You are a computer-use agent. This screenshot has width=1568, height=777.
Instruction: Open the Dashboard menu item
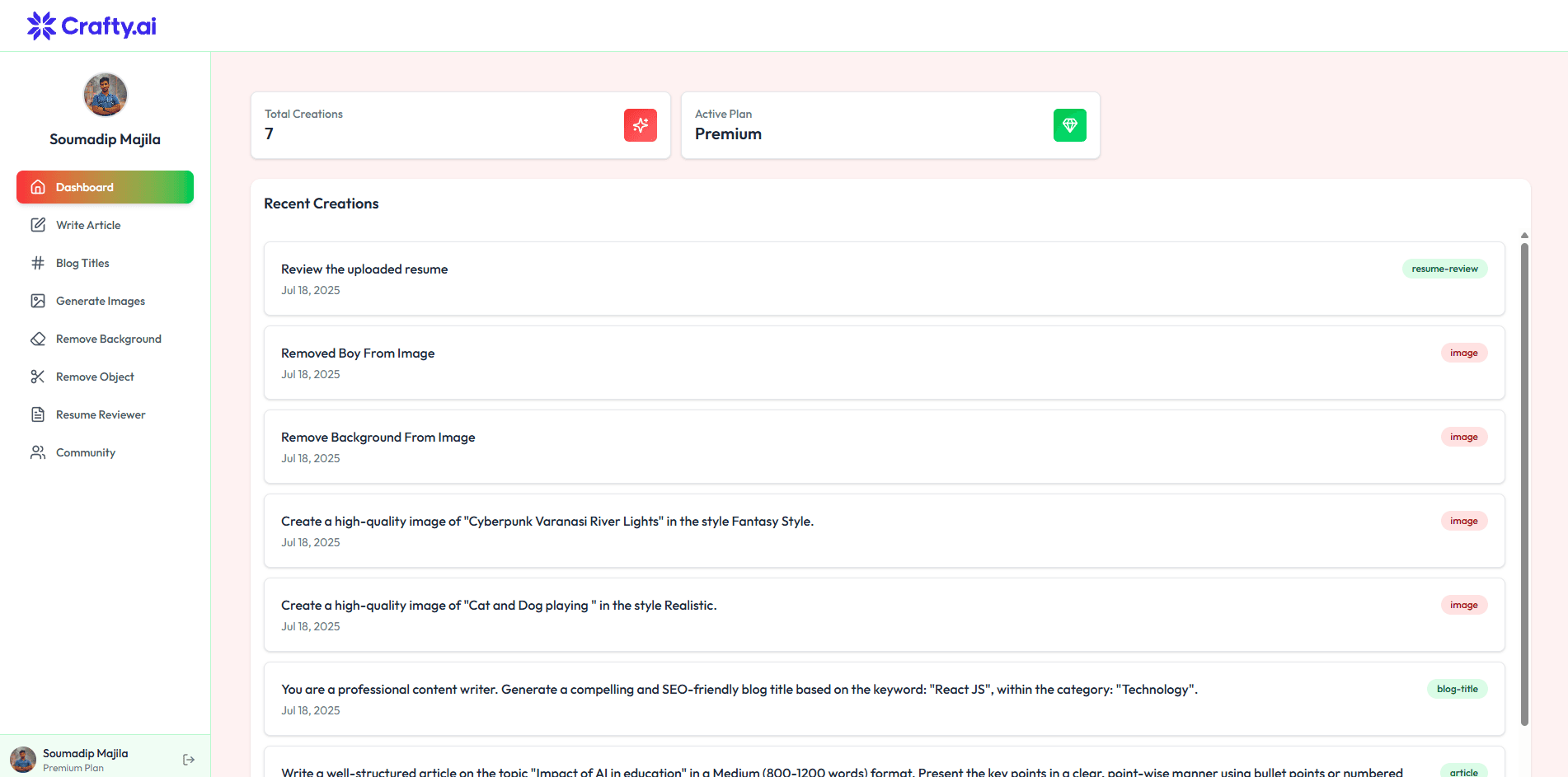[105, 187]
